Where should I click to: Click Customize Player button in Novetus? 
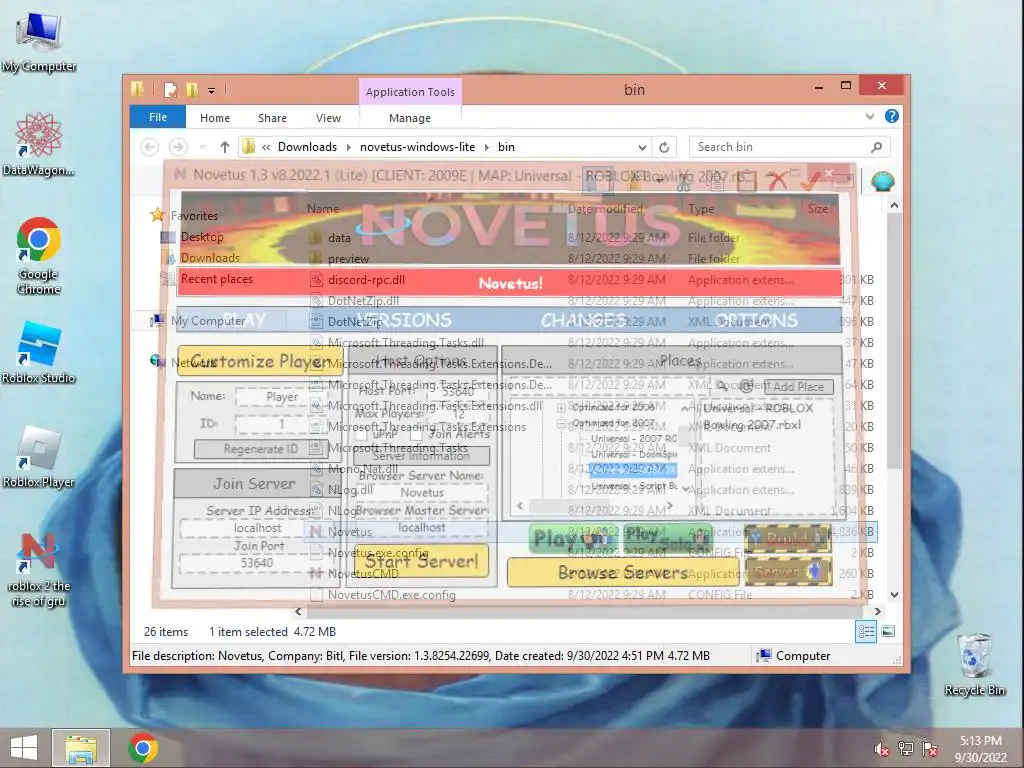point(260,360)
